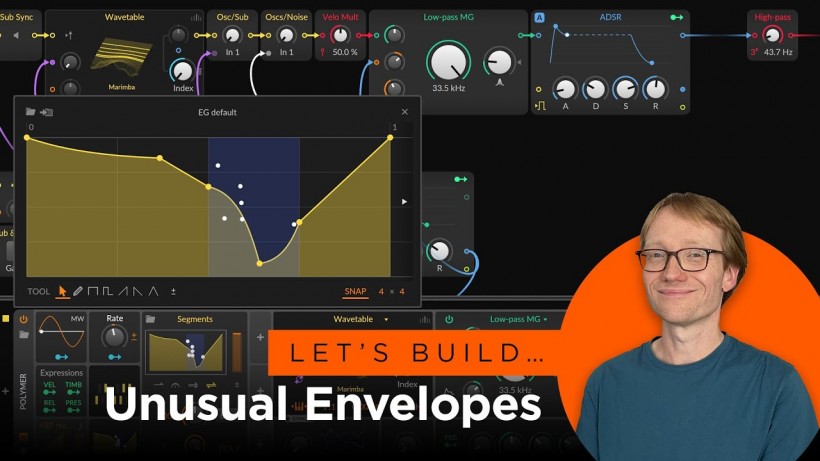Screen dimensions: 820x461
Task: Choose the triangle shape tool
Action: [153, 291]
